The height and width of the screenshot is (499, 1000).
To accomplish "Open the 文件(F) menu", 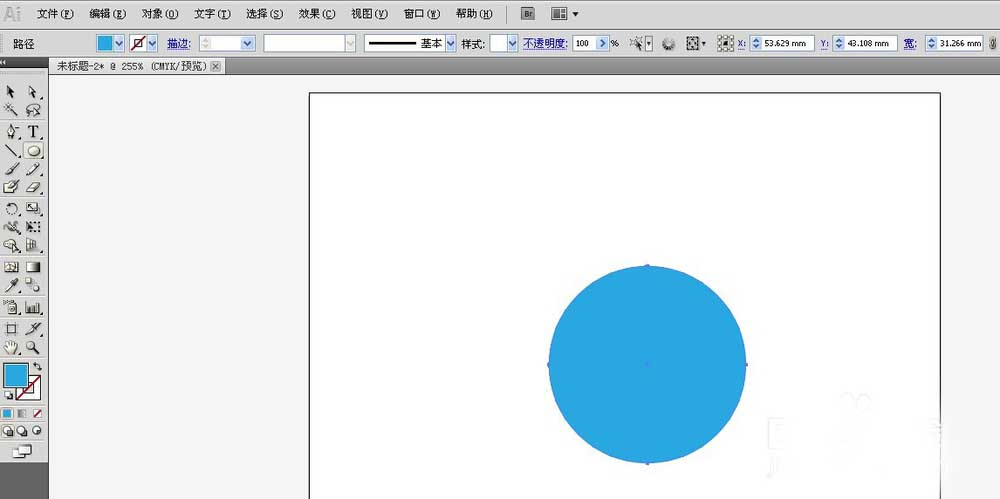I will [x=55, y=13].
